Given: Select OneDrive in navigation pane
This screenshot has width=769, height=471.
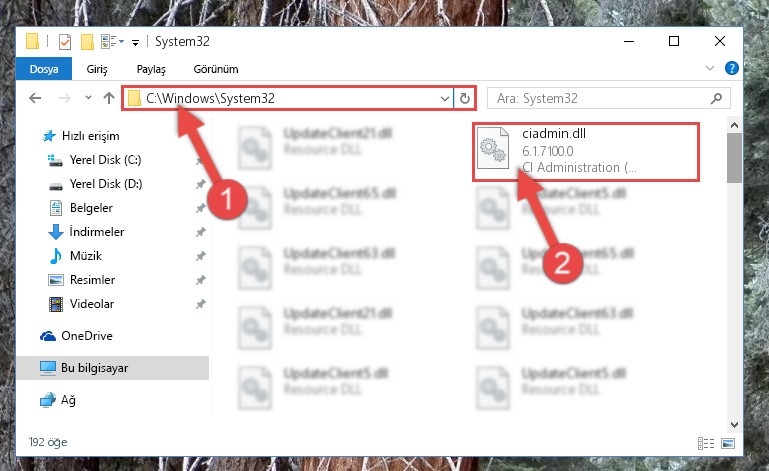Looking at the screenshot, I should tap(87, 336).
